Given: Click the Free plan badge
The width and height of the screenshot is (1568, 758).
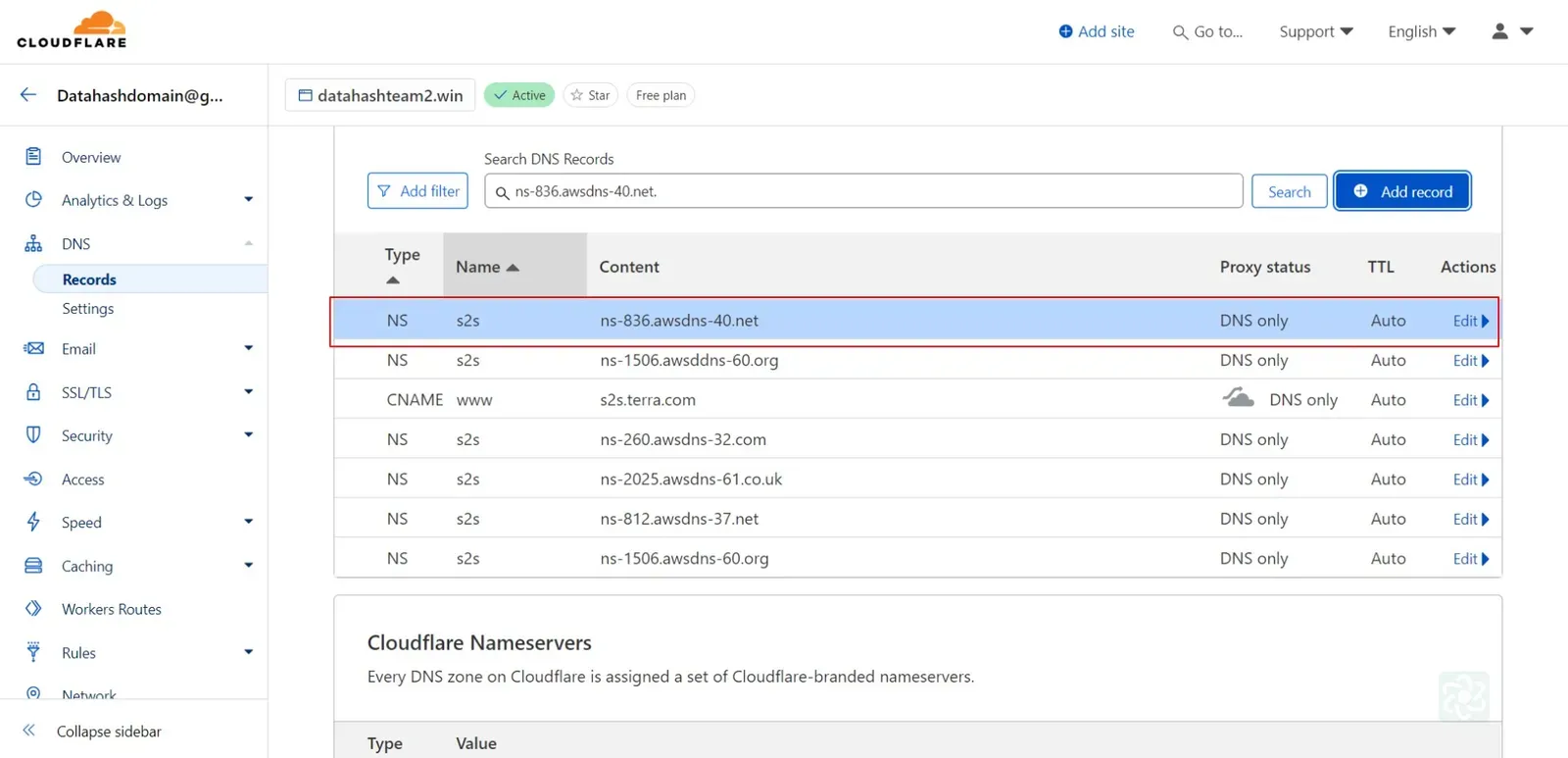Looking at the screenshot, I should pyautogui.click(x=661, y=95).
